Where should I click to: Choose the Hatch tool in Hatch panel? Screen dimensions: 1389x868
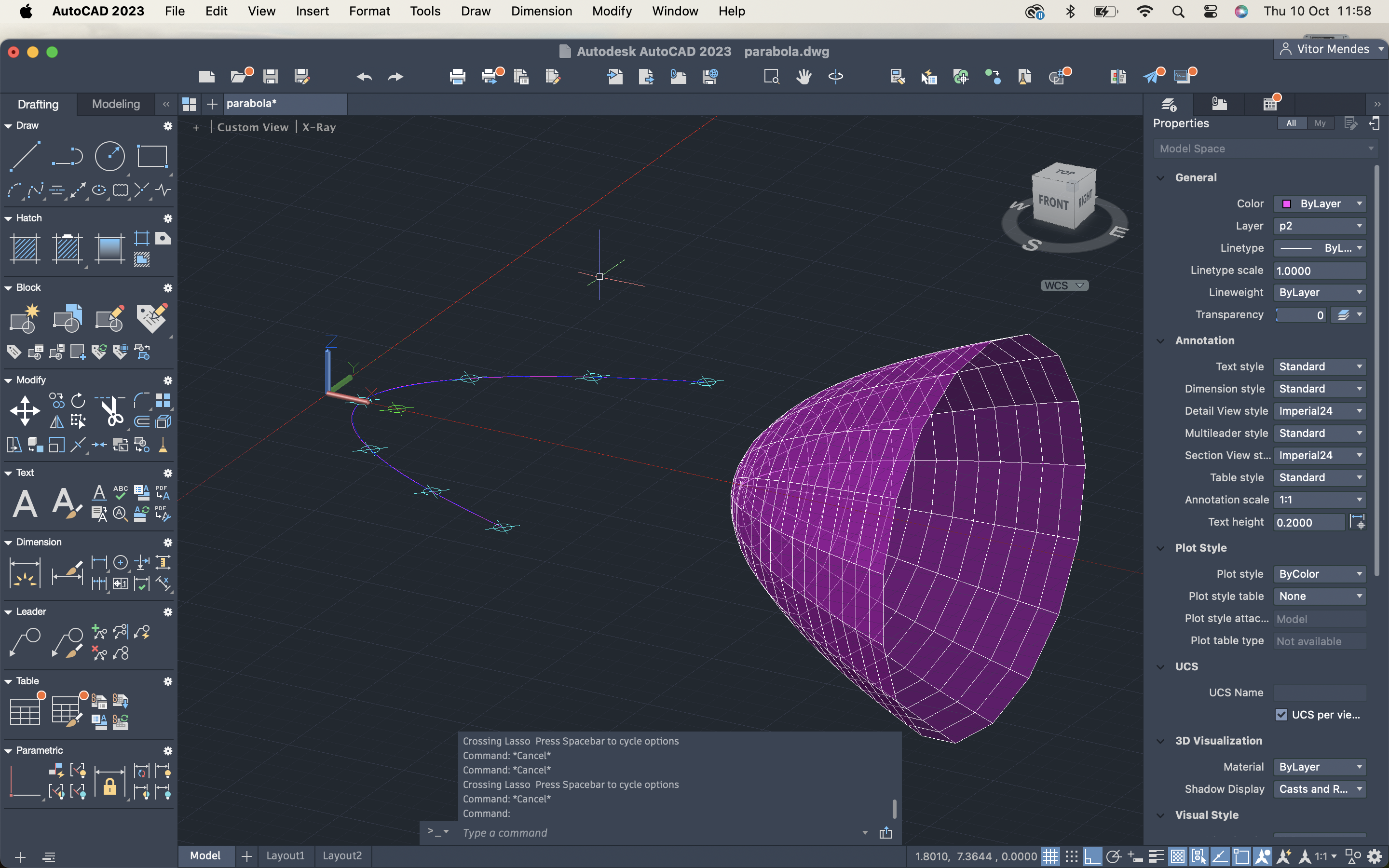click(25, 248)
